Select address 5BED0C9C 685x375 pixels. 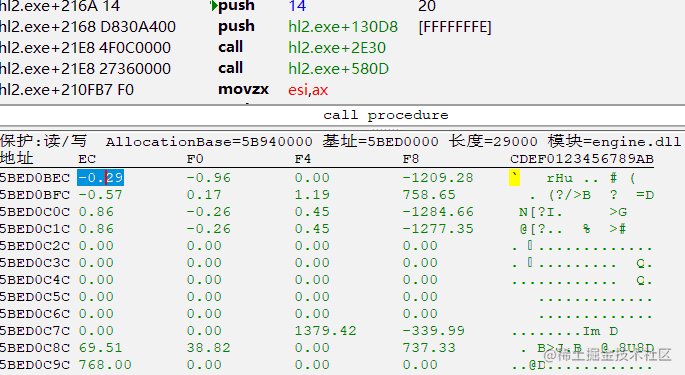(x=35, y=365)
